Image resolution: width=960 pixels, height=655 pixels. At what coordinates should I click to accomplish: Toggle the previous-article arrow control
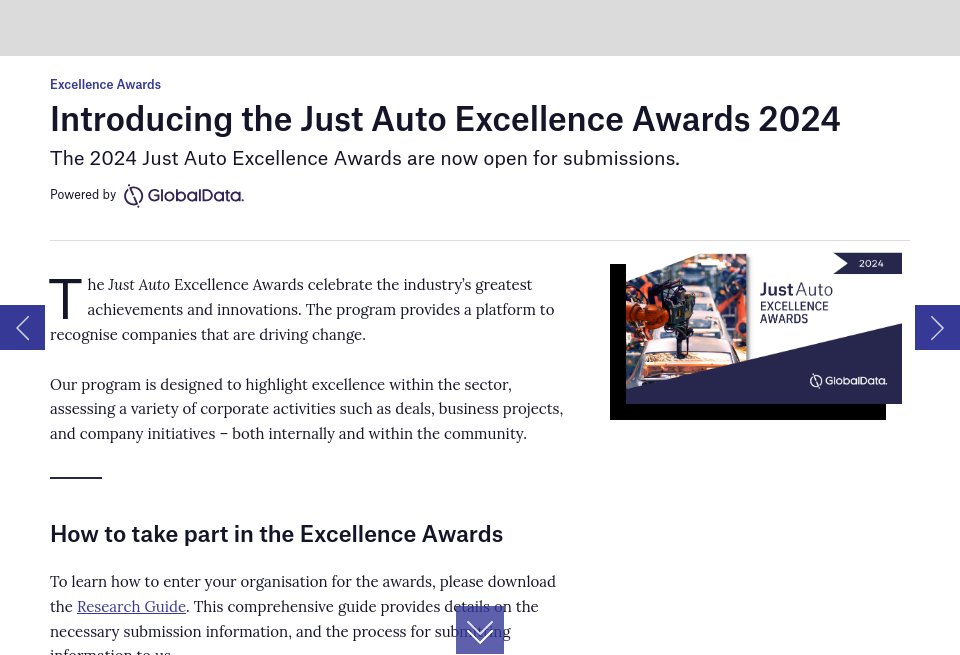coord(22,327)
